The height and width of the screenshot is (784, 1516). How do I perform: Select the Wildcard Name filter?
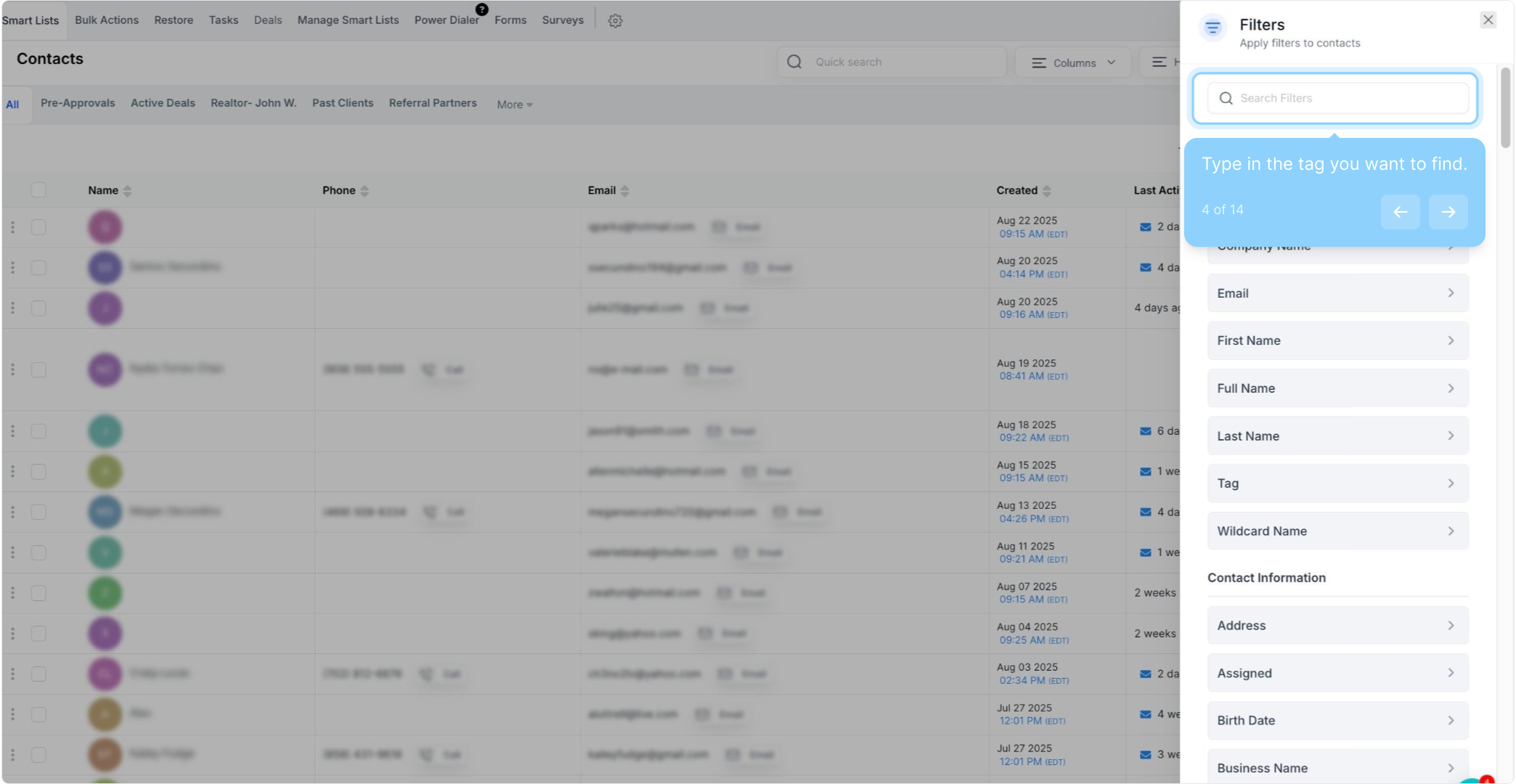tap(1337, 531)
